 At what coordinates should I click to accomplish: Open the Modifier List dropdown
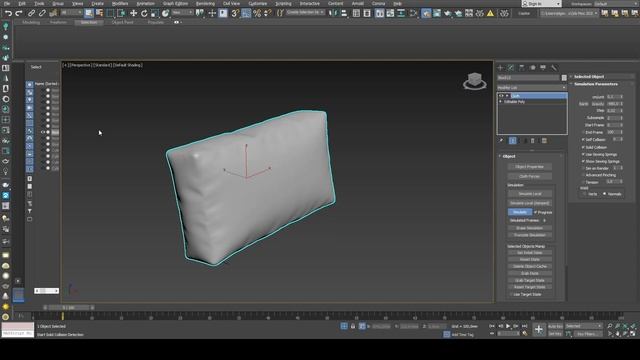click(x=532, y=87)
